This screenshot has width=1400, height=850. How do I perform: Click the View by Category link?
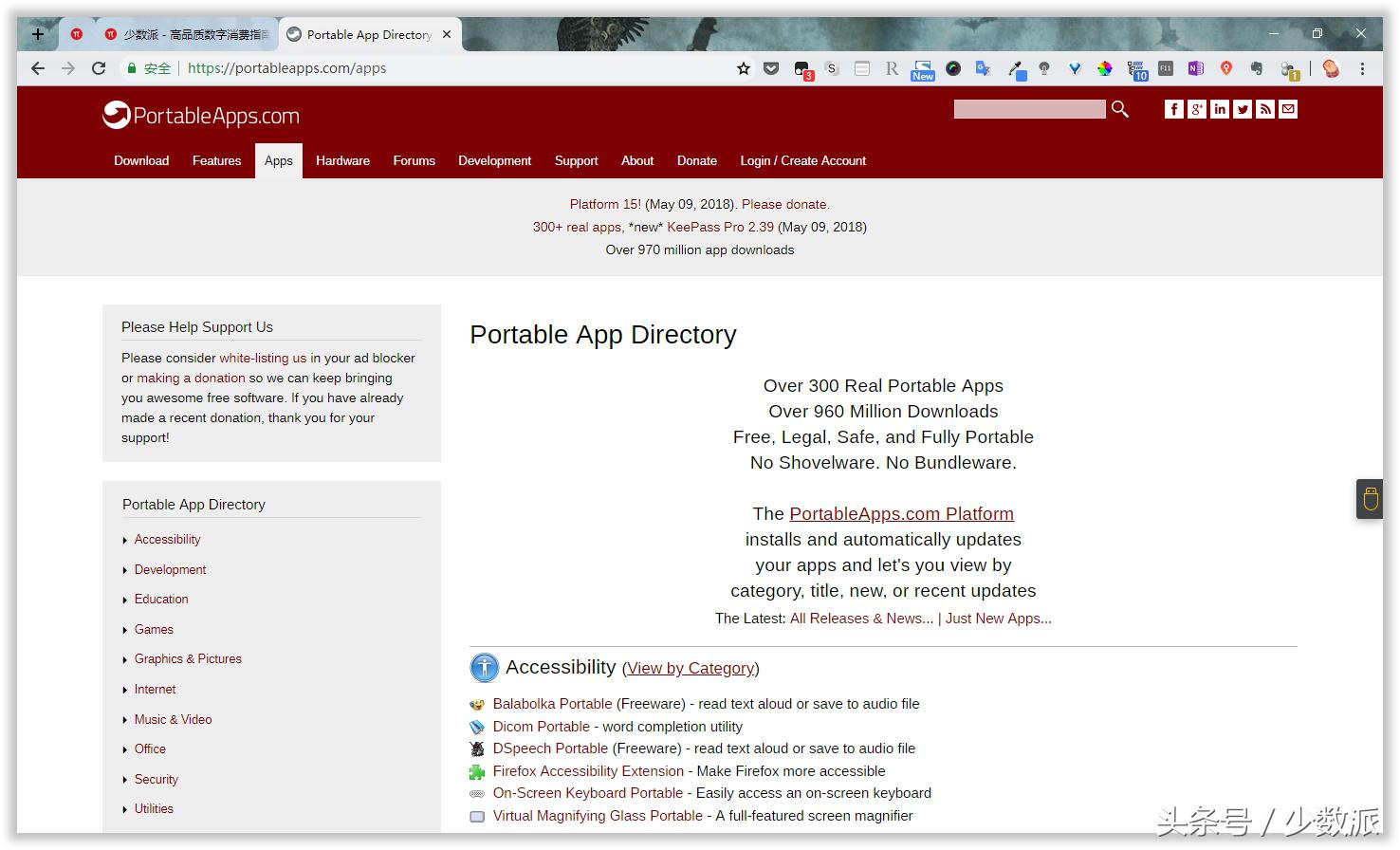point(691,669)
